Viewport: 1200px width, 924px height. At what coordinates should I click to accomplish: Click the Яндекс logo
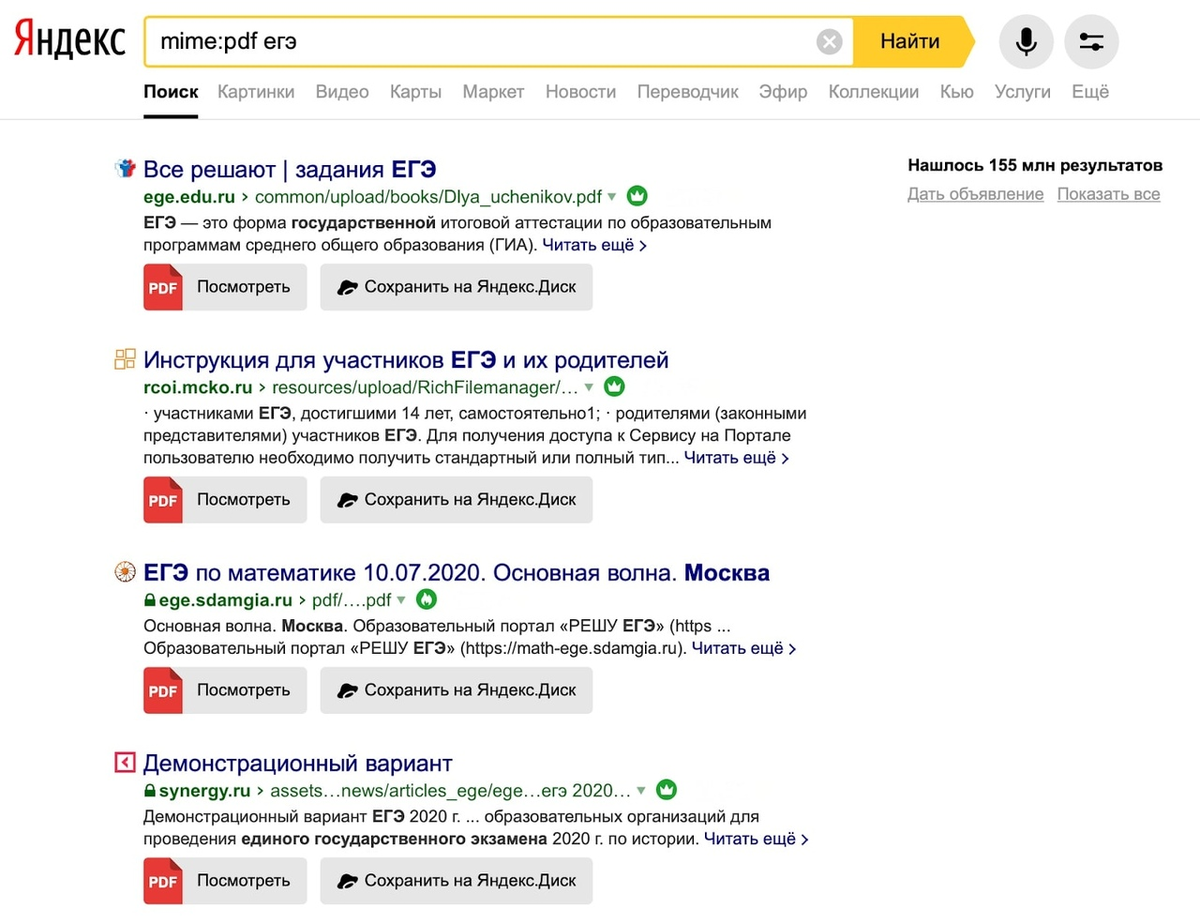[69, 40]
